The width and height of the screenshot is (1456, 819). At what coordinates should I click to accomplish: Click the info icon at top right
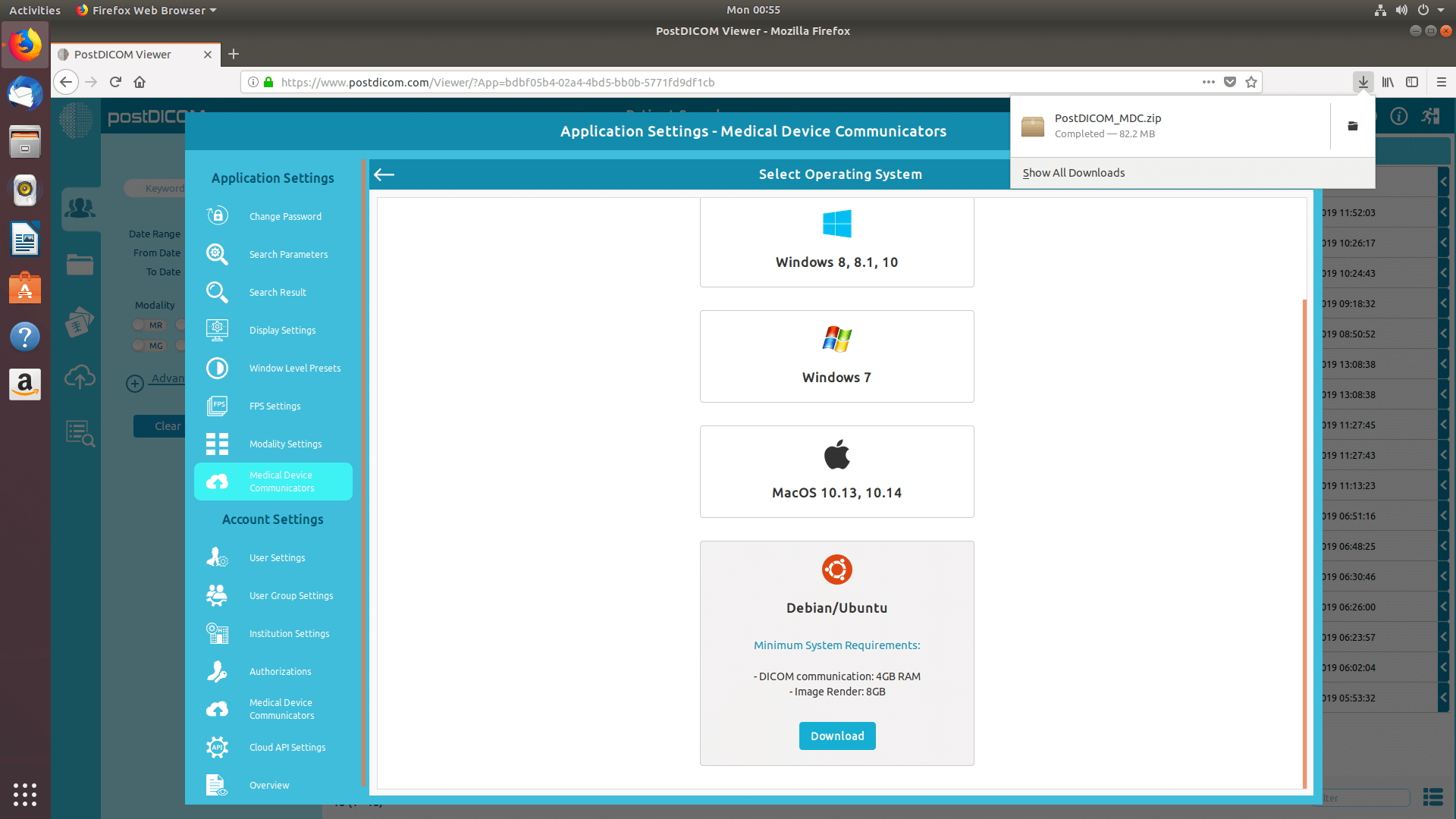pos(1399,116)
